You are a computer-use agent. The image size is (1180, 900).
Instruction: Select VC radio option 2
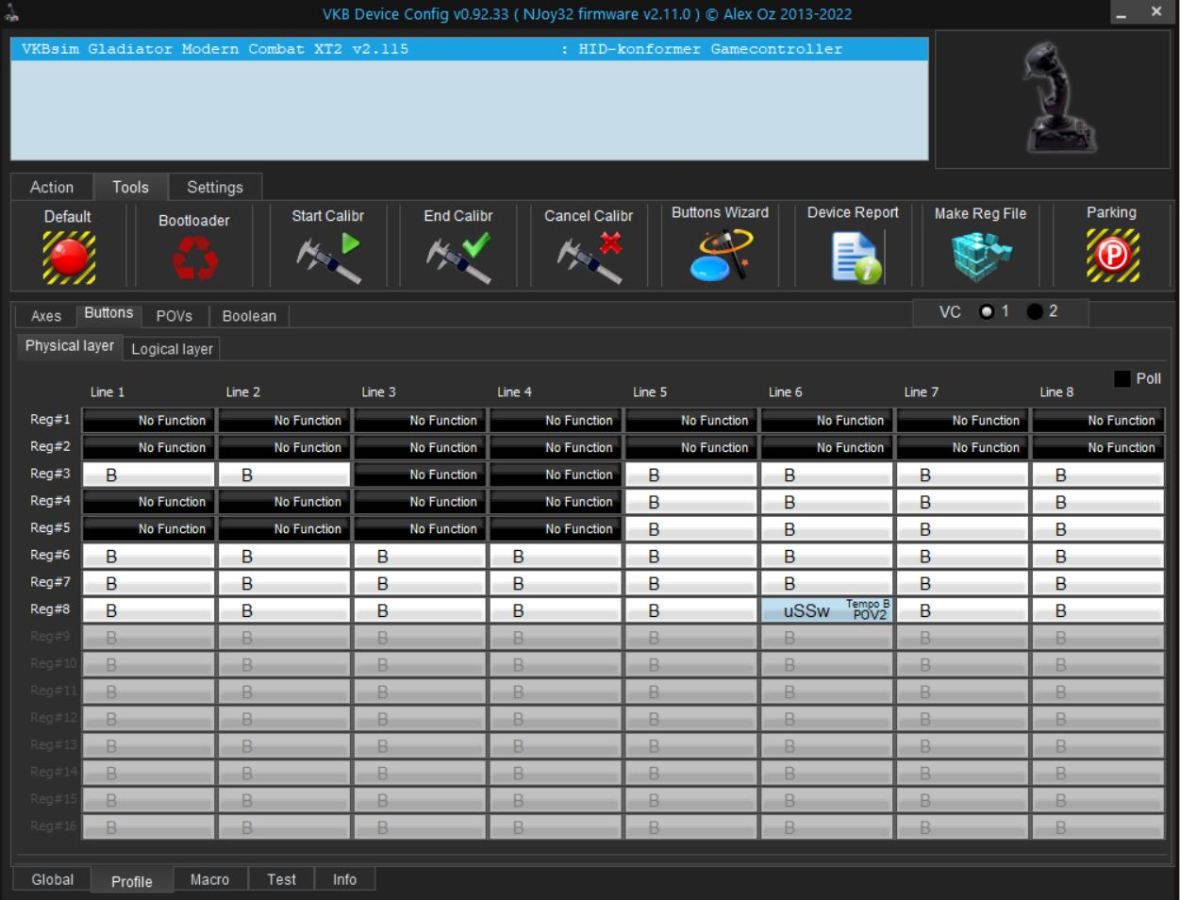[x=1035, y=312]
